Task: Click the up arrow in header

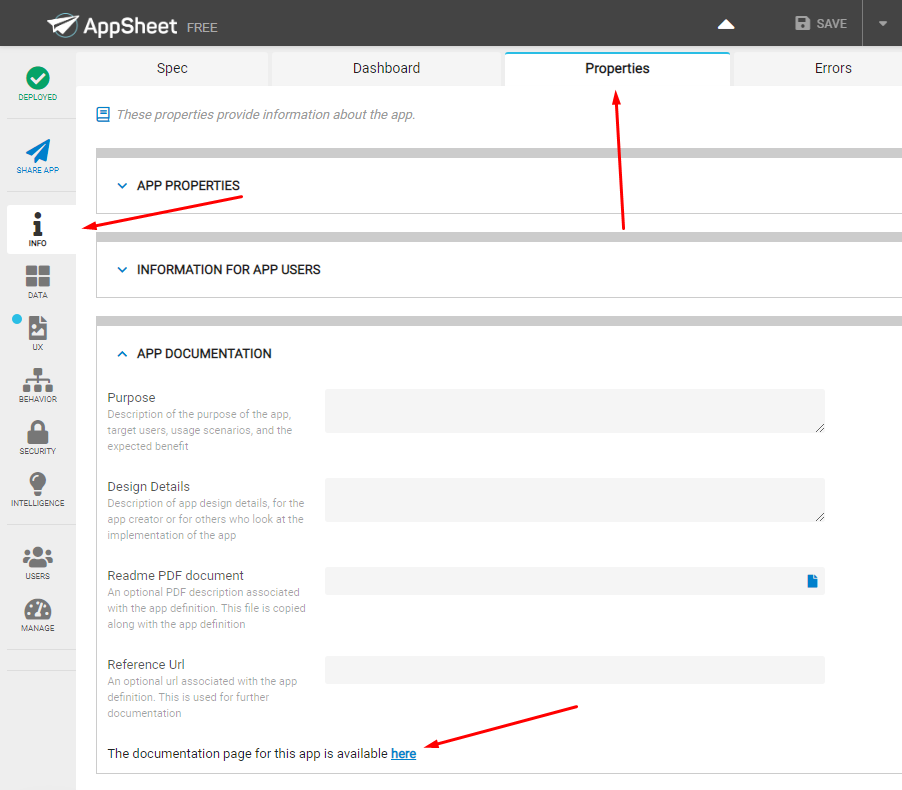Action: pyautogui.click(x=726, y=24)
